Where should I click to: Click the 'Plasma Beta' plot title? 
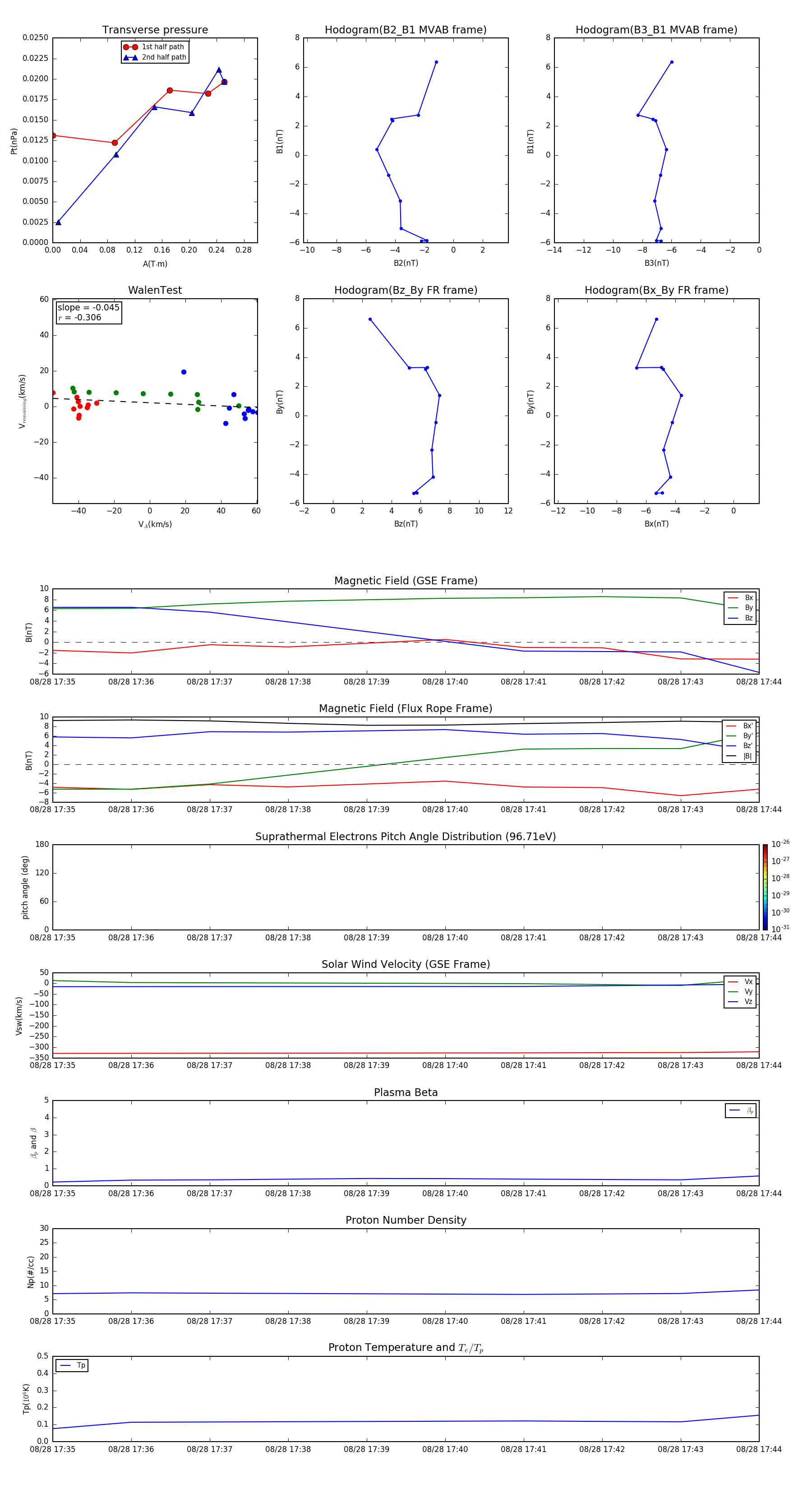pos(406,1092)
